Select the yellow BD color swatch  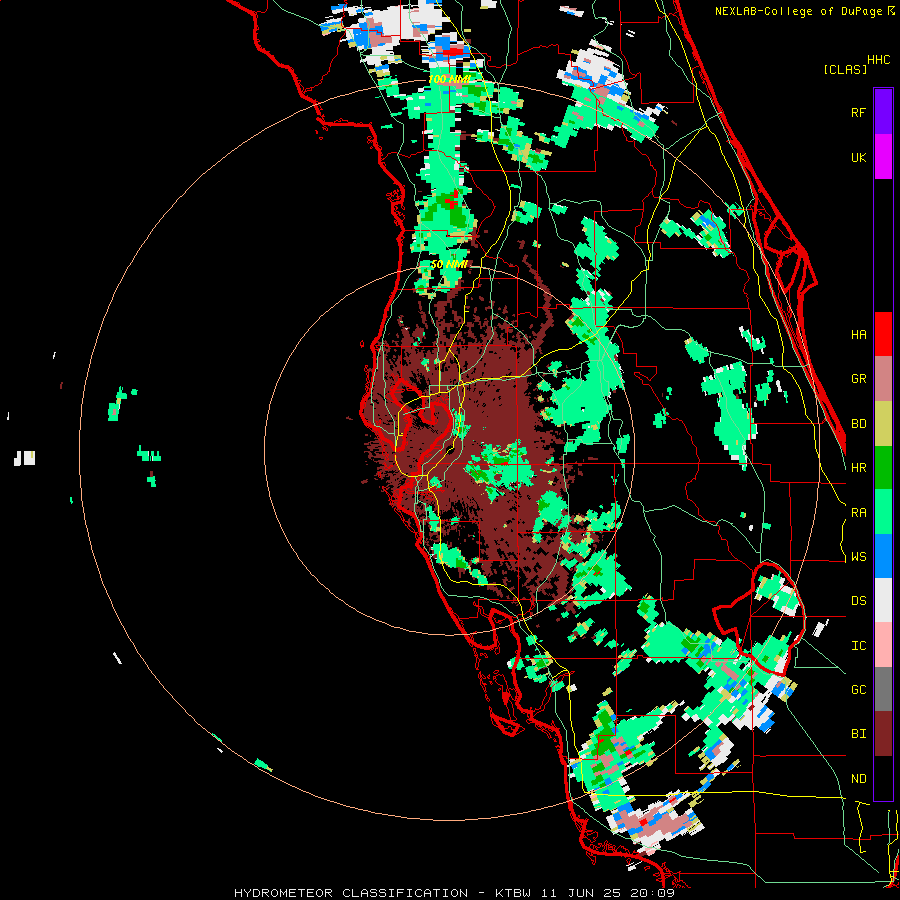pos(883,424)
